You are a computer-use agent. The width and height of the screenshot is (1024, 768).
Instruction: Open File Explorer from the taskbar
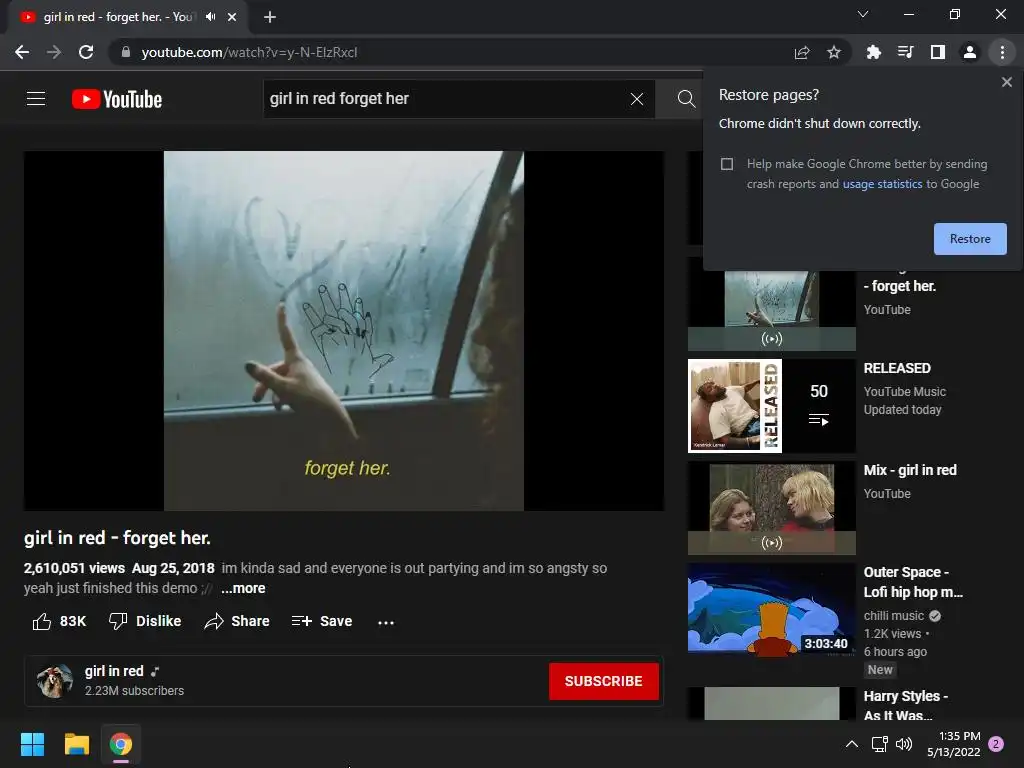pyautogui.click(x=76, y=744)
